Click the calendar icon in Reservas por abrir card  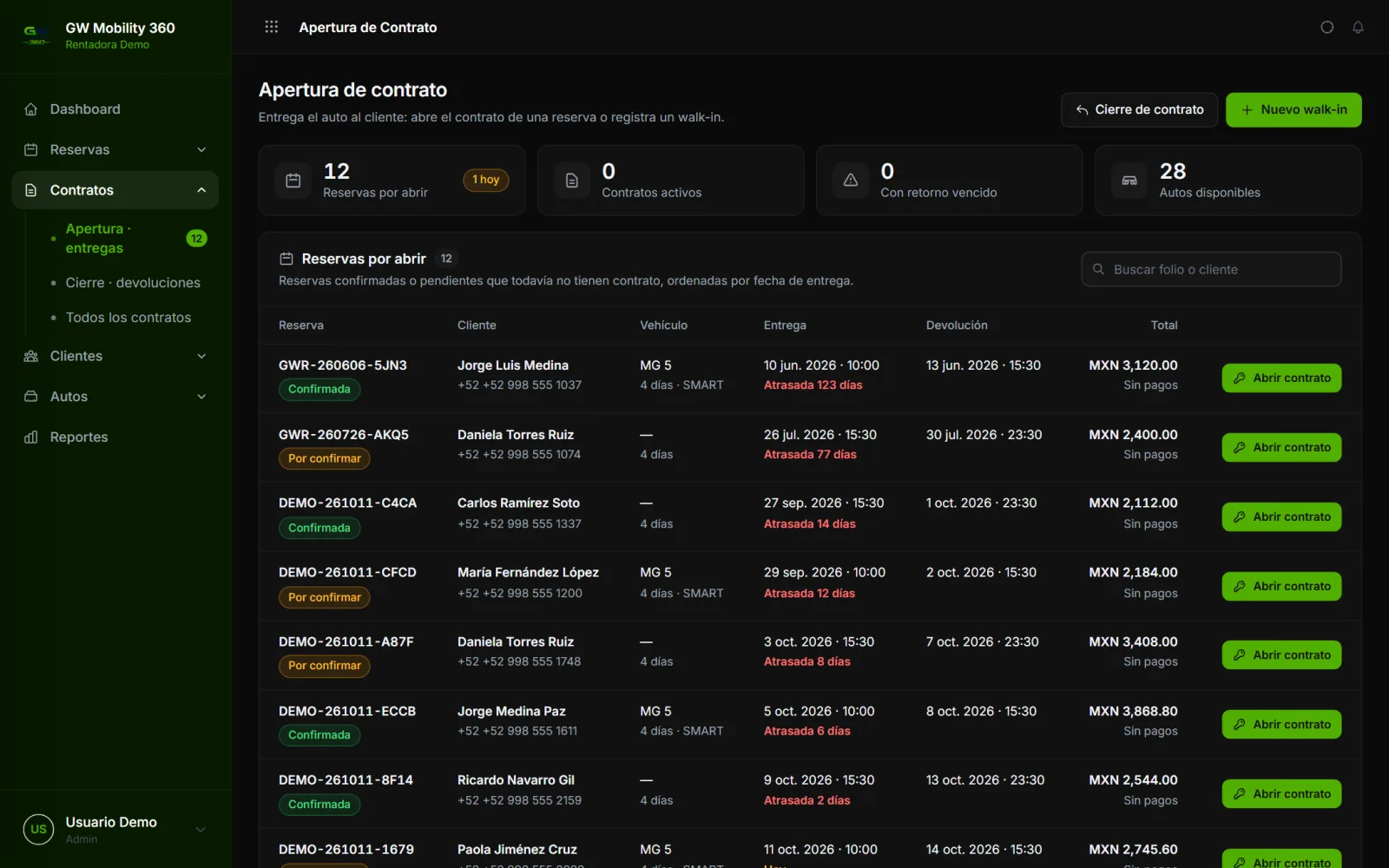pyautogui.click(x=293, y=181)
